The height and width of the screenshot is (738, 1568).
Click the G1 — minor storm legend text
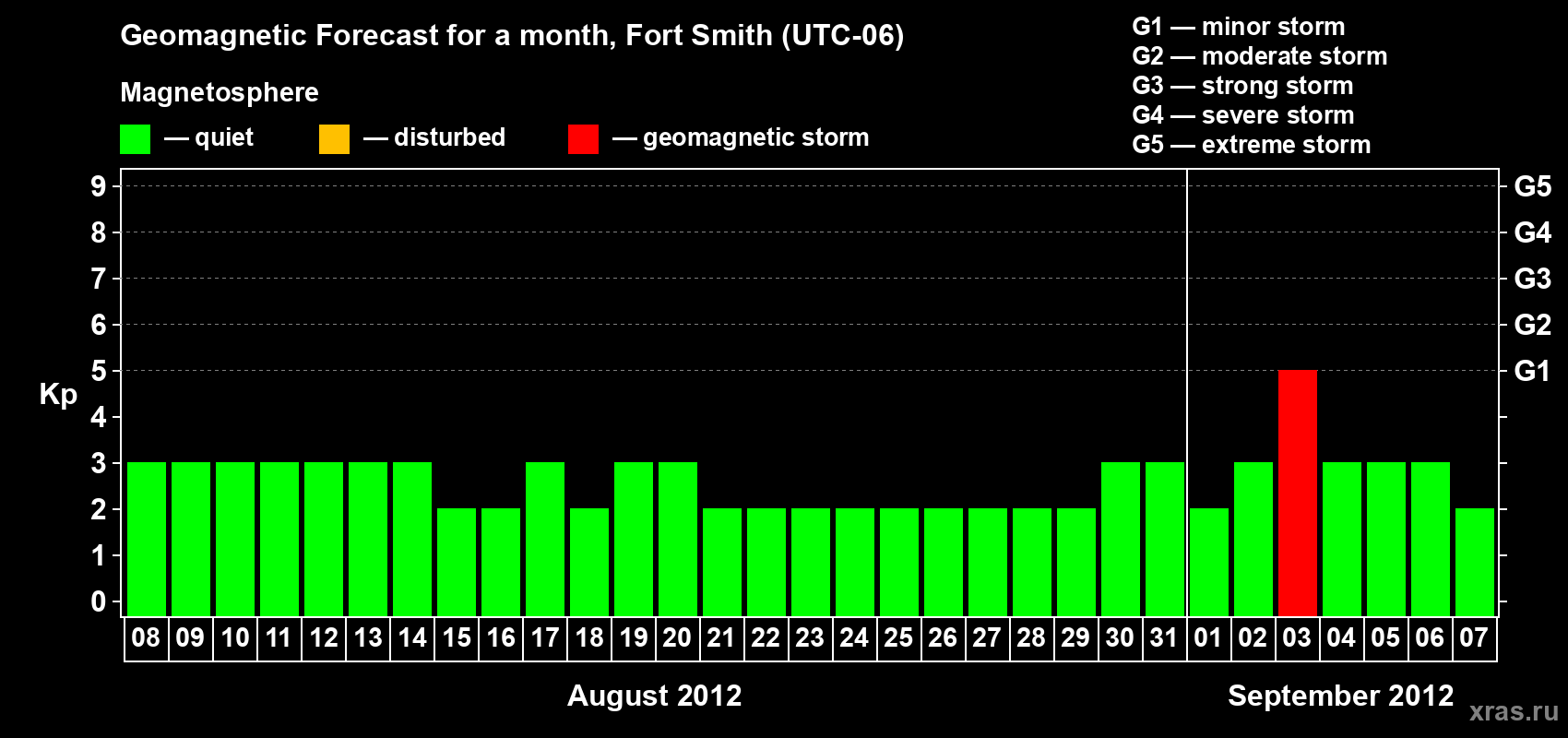pos(1239,27)
